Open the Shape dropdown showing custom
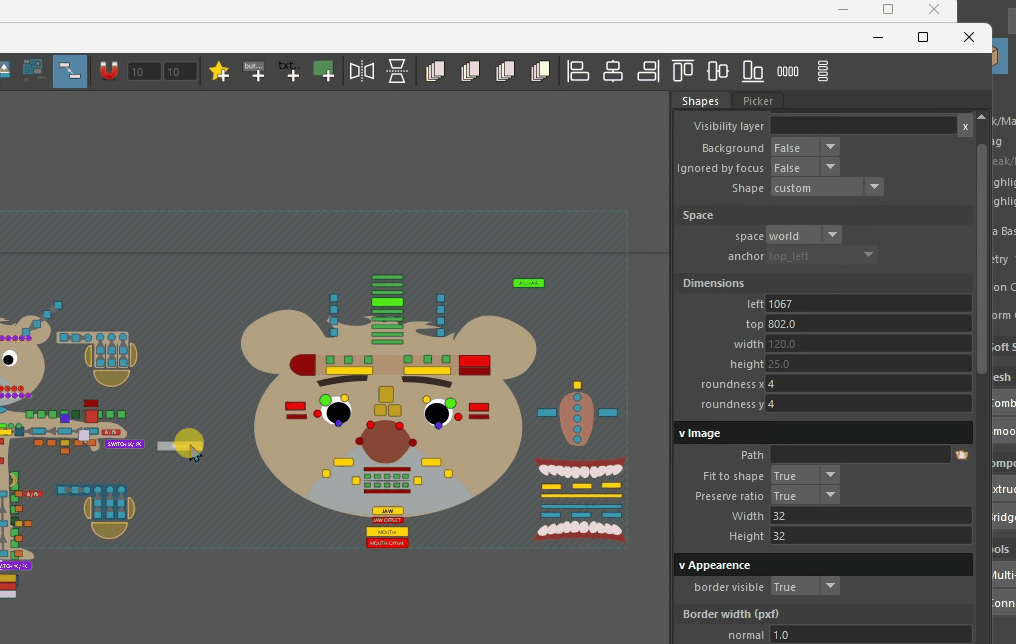1016x644 pixels. (x=827, y=188)
